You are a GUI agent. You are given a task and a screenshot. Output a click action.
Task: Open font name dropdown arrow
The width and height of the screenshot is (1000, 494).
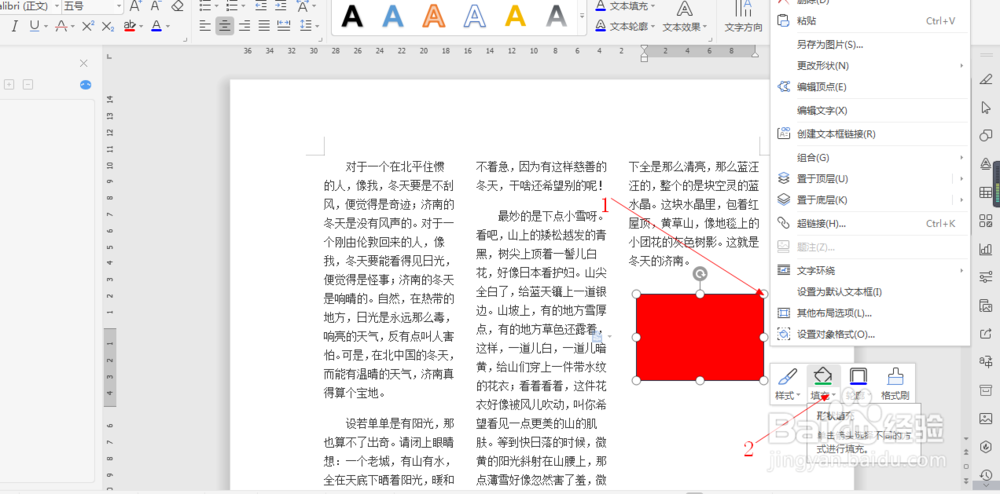[56, 6]
